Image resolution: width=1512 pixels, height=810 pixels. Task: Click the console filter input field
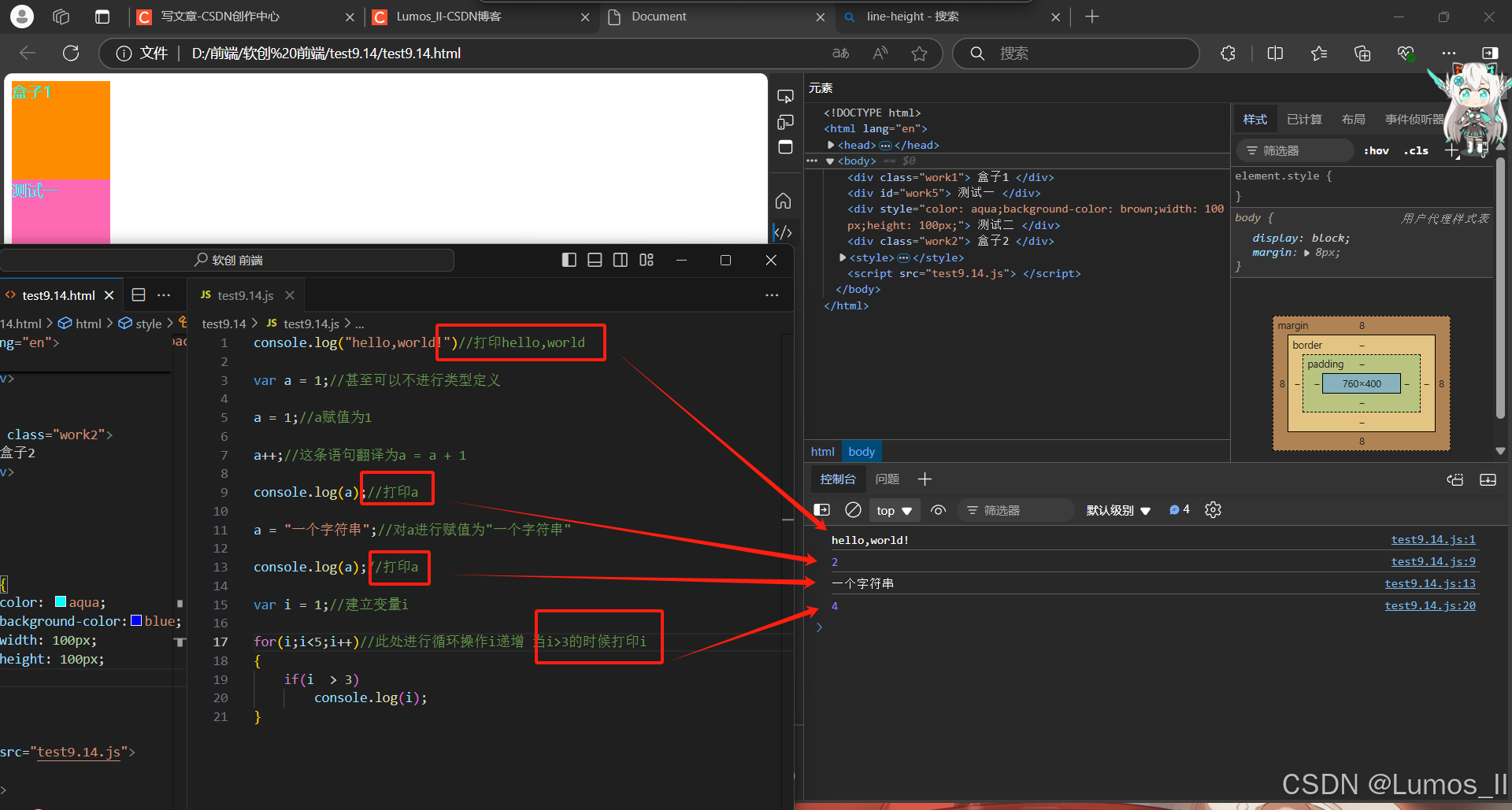click(x=1016, y=510)
